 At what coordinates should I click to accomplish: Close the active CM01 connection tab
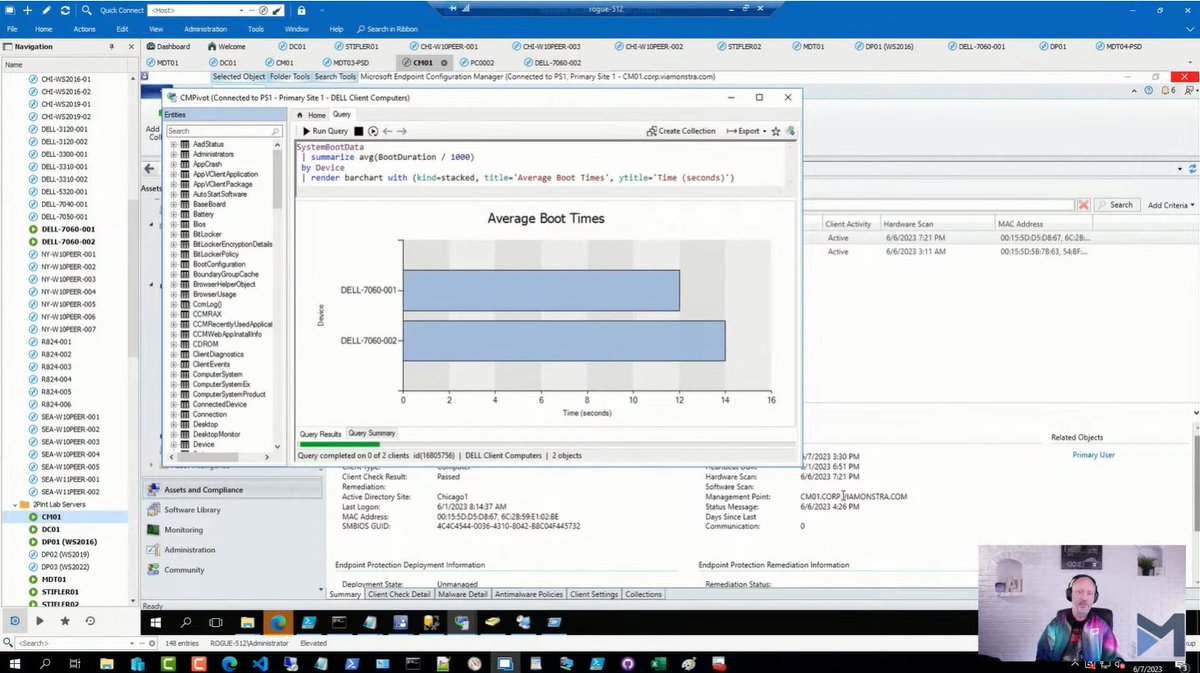pos(444,62)
